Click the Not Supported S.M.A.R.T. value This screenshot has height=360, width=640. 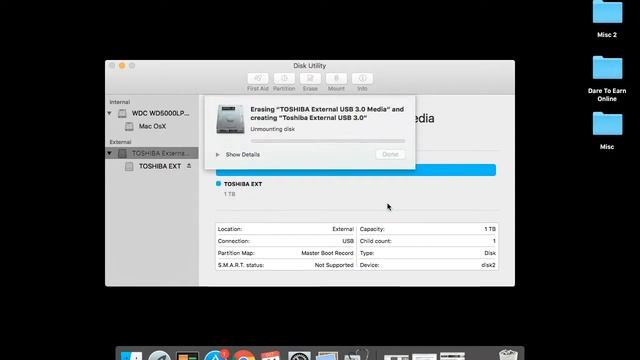334,265
